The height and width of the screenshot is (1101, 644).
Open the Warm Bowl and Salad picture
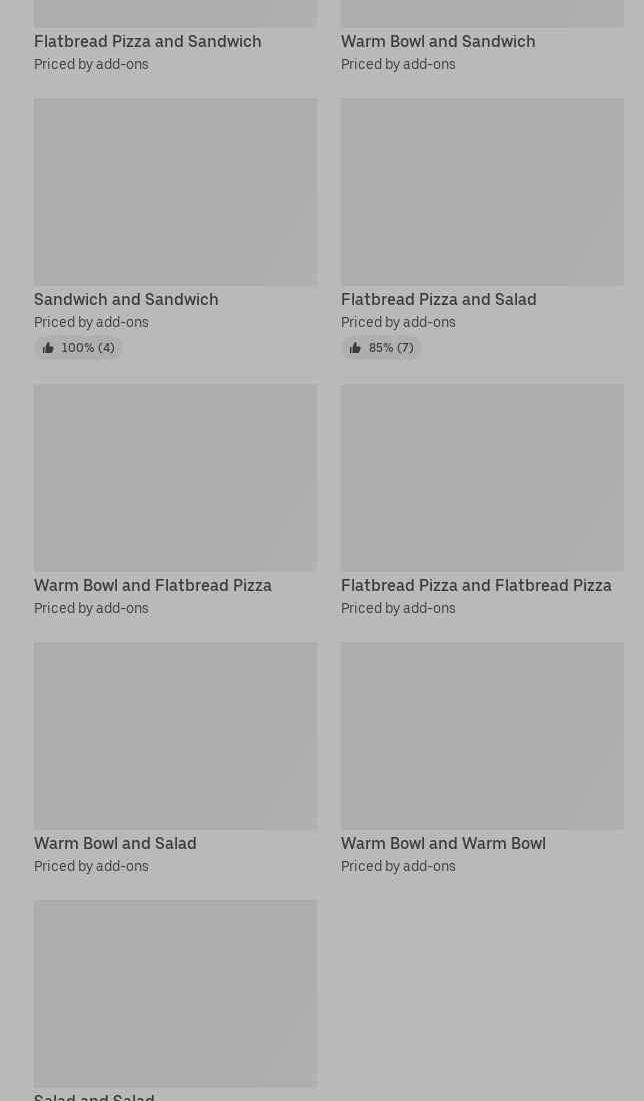click(175, 736)
